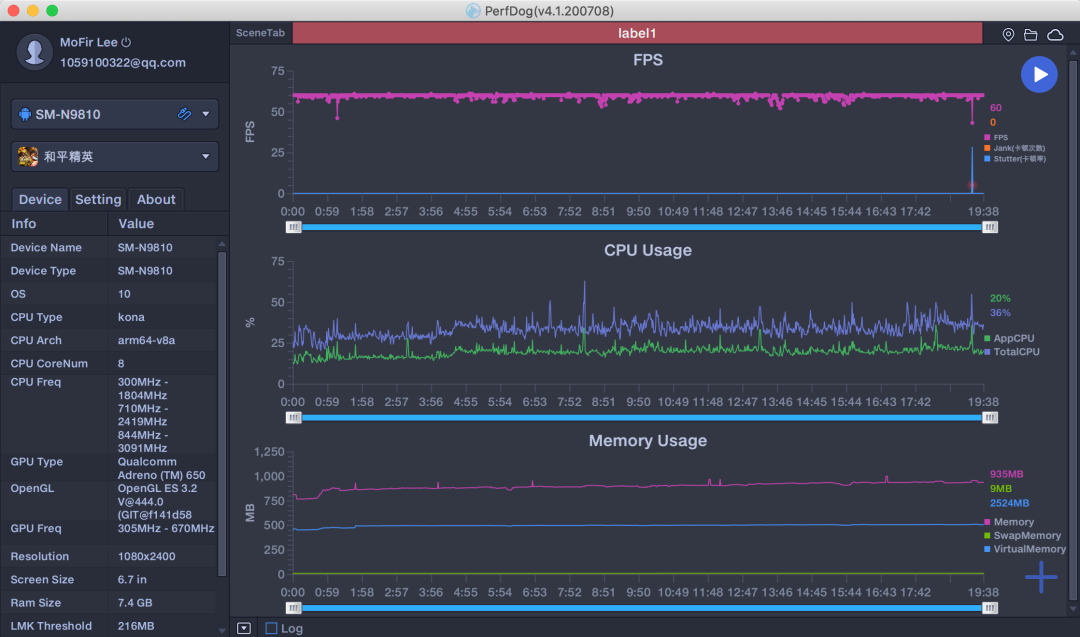The height and width of the screenshot is (637, 1080).
Task: Click left handle of FPS range slider
Action: pyautogui.click(x=293, y=227)
